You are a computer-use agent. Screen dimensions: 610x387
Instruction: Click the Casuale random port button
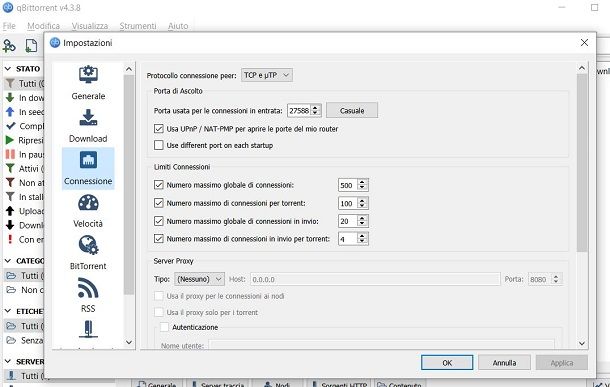pos(352,110)
